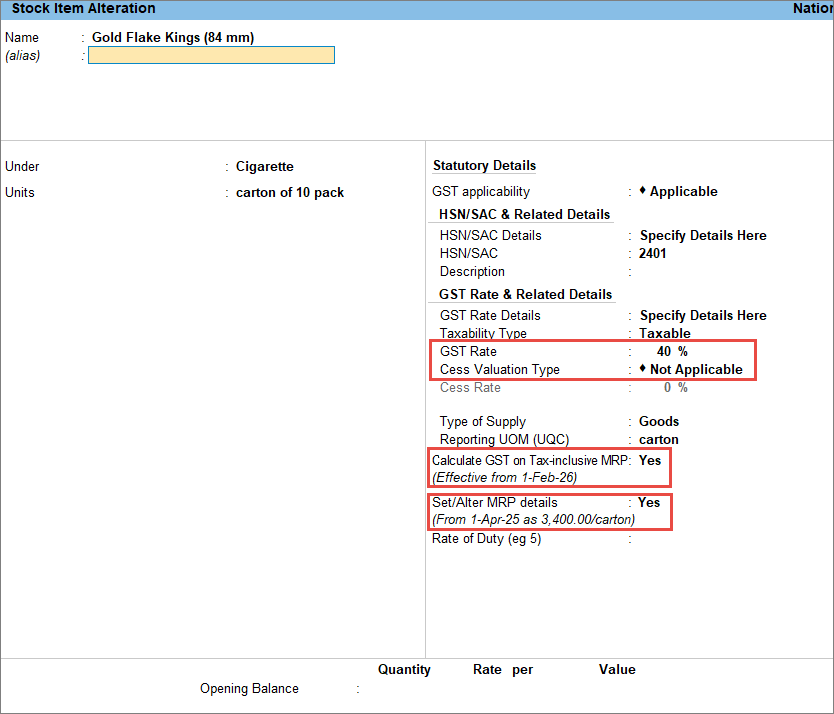Change Taxability Type from Taxable

pos(664,334)
